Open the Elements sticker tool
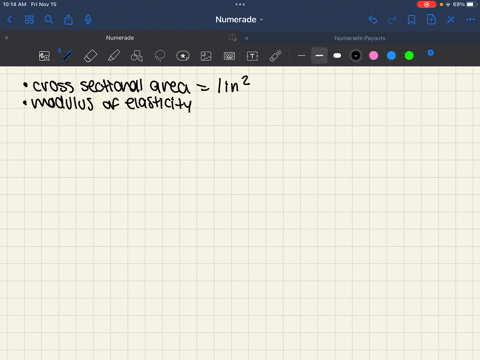The height and width of the screenshot is (360, 480). point(183,56)
